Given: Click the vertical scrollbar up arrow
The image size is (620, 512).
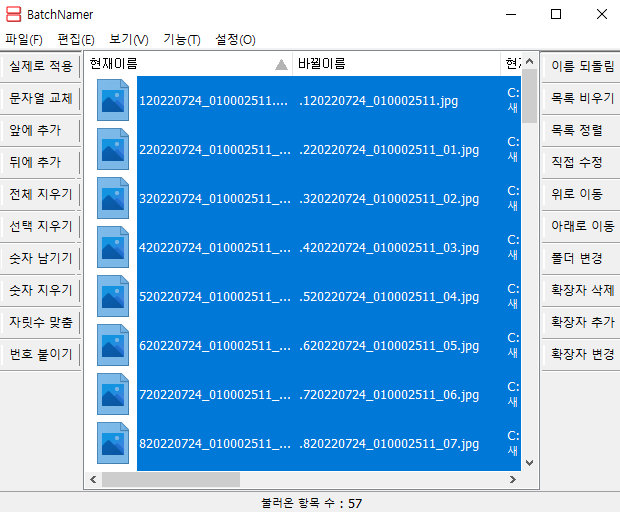Looking at the screenshot, I should pyautogui.click(x=529, y=61).
